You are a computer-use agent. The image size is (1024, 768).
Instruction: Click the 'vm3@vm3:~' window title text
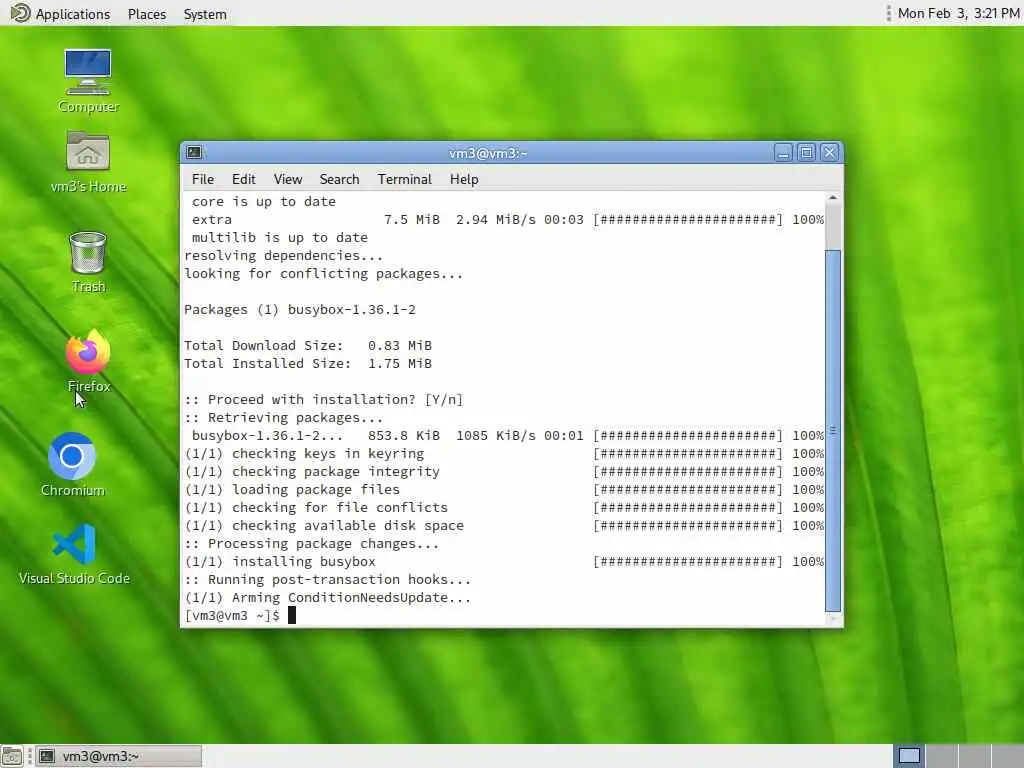tap(488, 153)
